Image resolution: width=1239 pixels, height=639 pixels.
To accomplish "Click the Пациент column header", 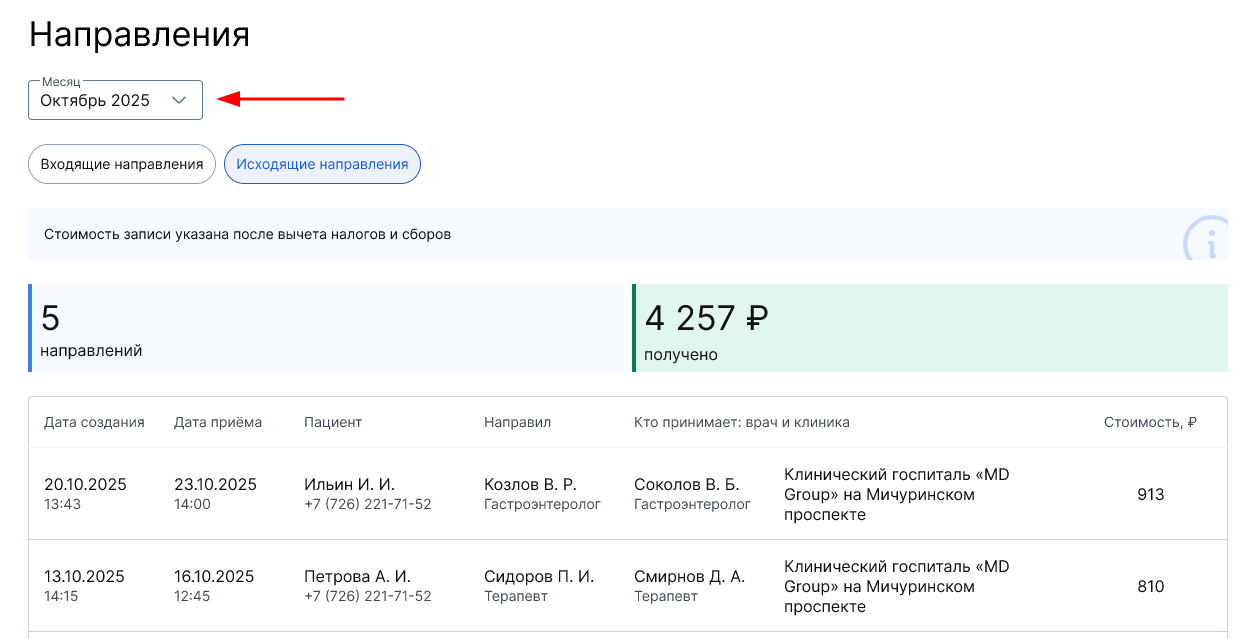I will (333, 422).
